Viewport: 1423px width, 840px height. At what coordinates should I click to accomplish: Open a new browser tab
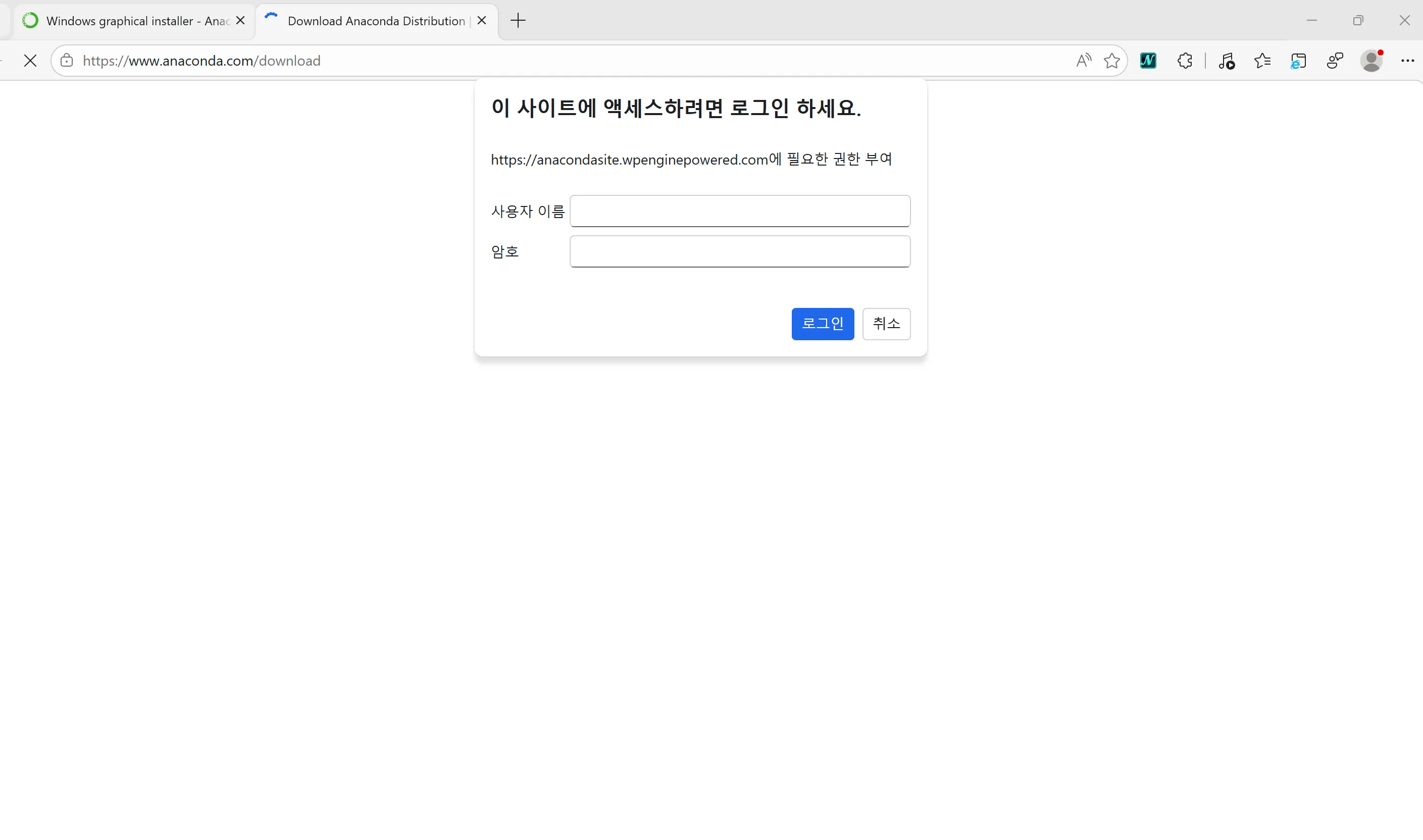[x=518, y=20]
